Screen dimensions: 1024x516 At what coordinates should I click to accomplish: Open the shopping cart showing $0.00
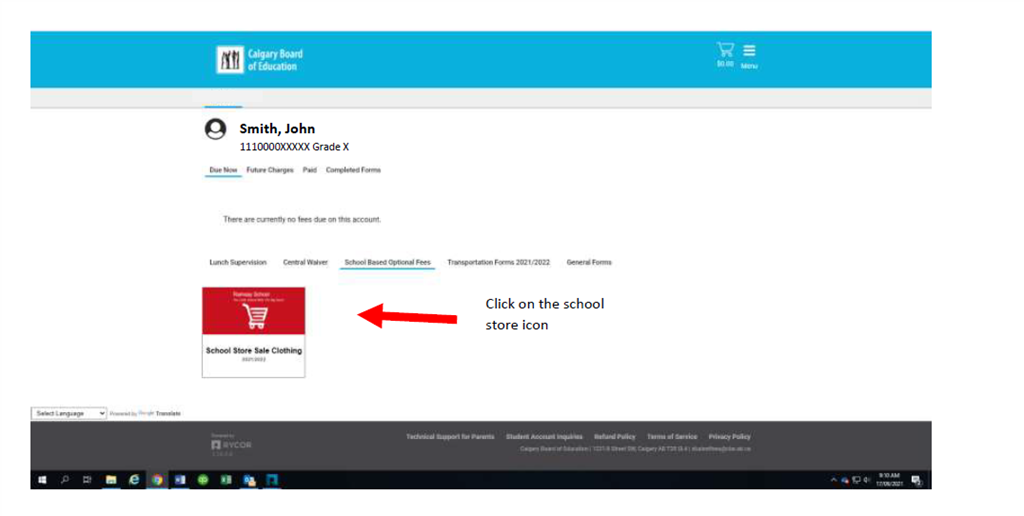[x=725, y=51]
